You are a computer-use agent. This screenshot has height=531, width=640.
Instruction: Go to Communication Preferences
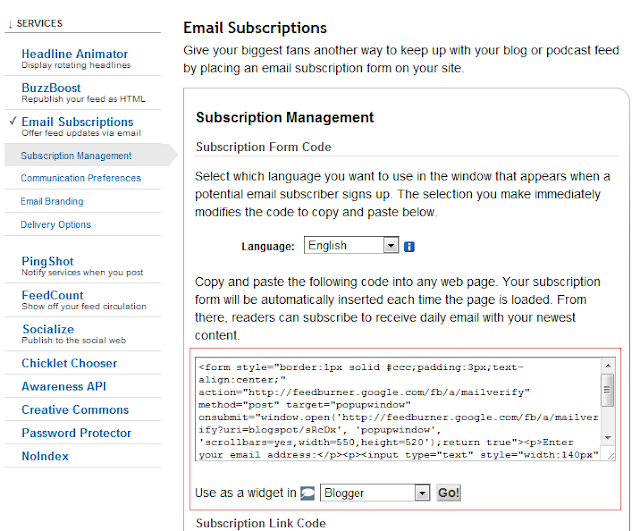tap(81, 178)
